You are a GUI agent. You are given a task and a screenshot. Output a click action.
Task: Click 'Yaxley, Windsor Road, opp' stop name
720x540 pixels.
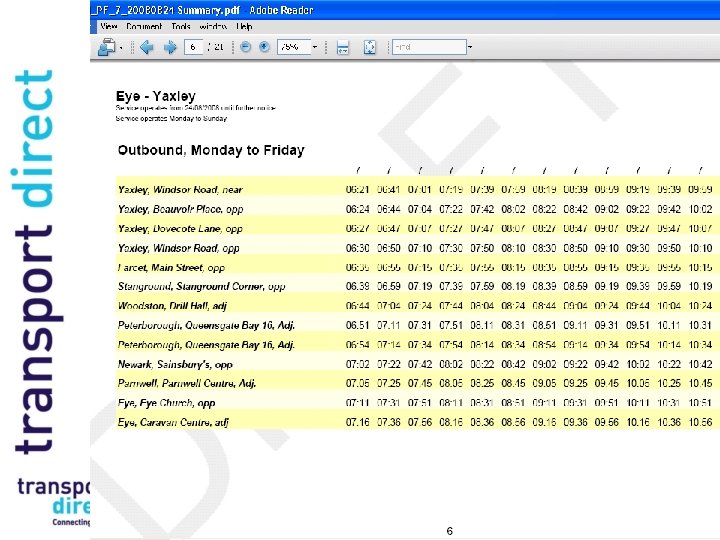[x=179, y=248]
